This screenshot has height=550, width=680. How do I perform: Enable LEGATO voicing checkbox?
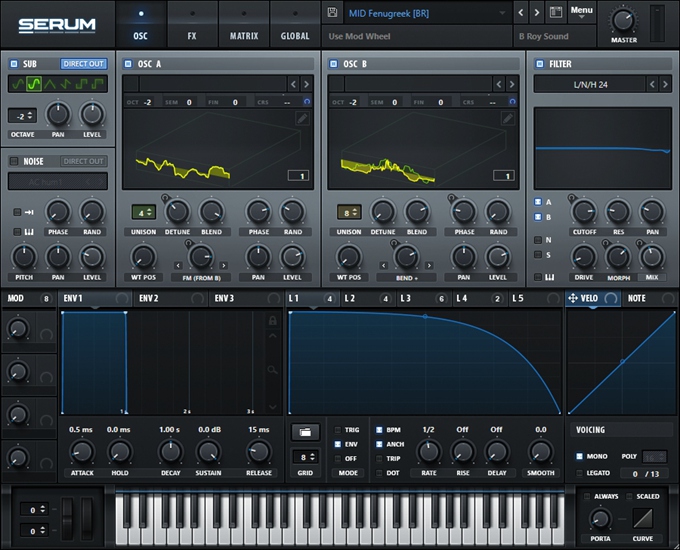click(x=579, y=473)
